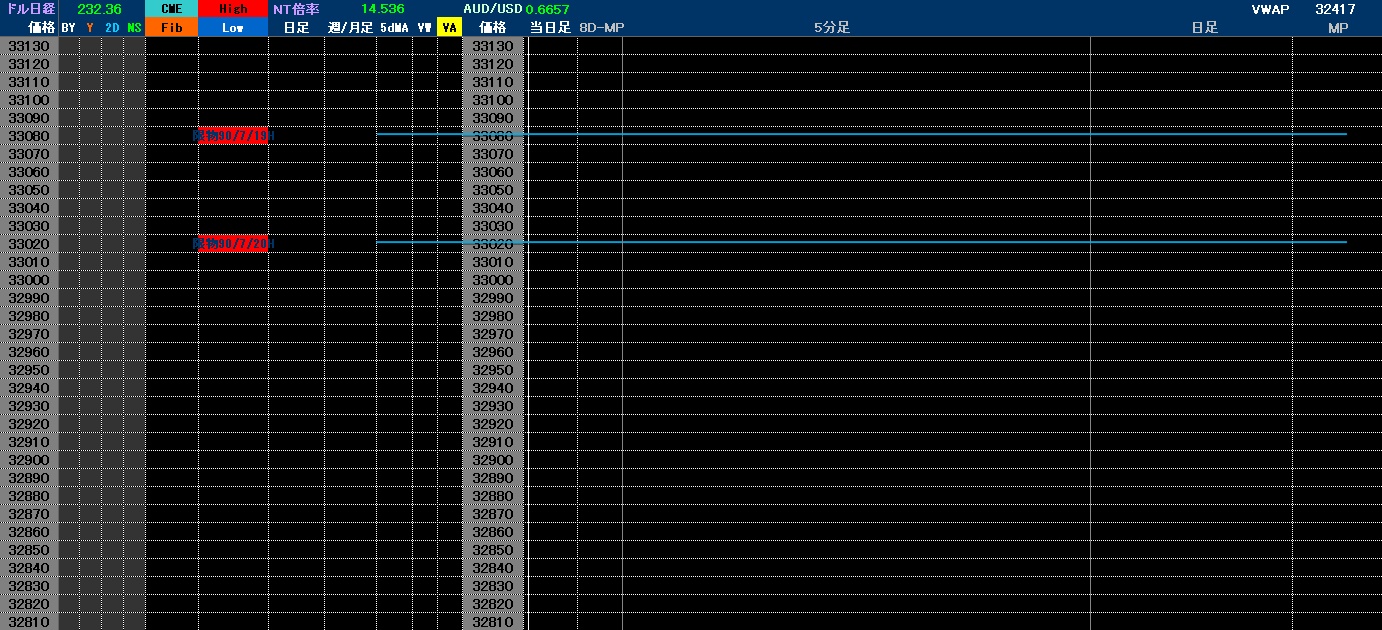Click 33120 in the center price column
The image size is (1382, 630).
pos(492,65)
